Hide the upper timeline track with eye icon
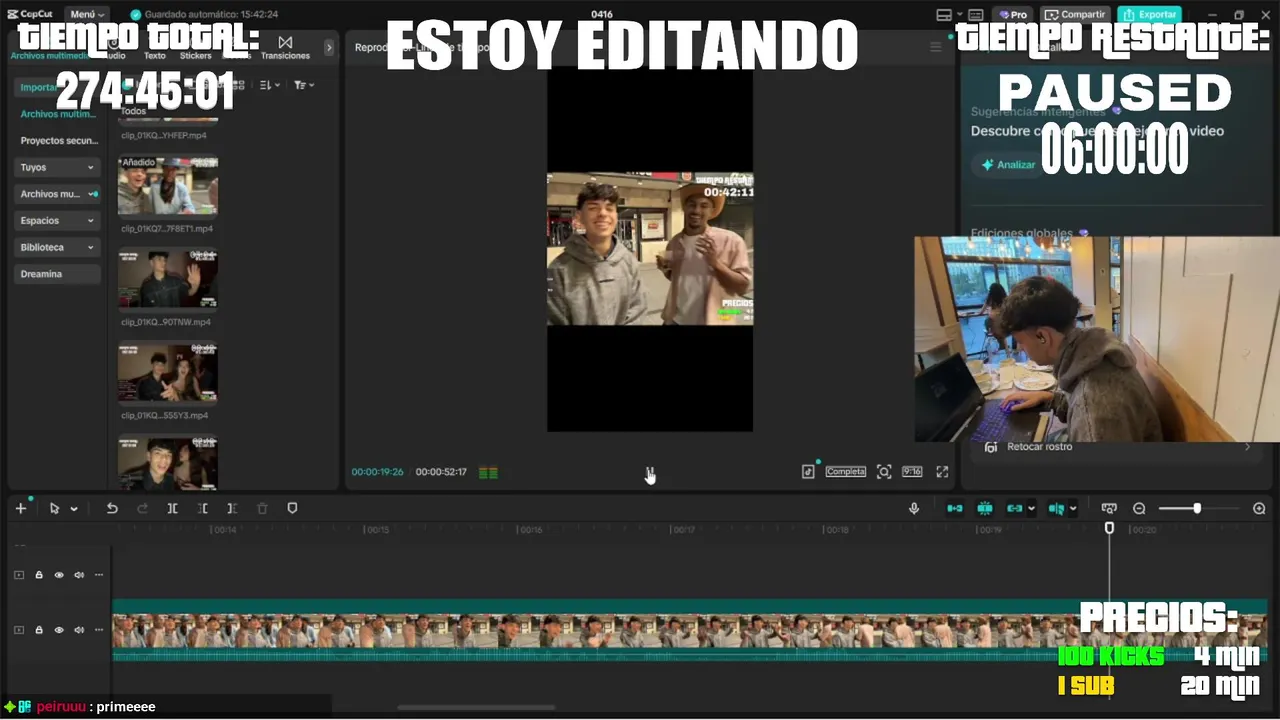 59,575
